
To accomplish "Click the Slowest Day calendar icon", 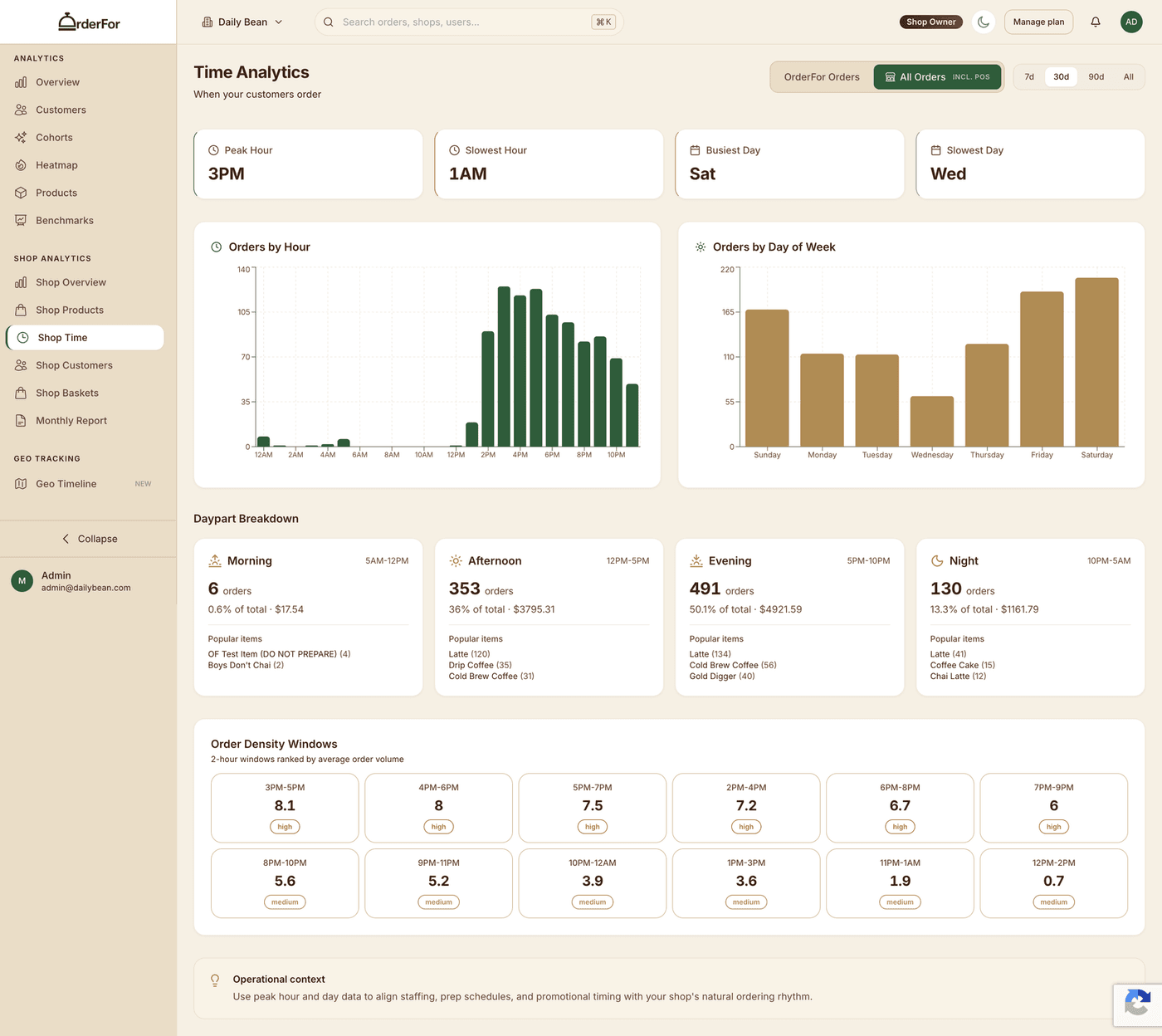I will [935, 150].
